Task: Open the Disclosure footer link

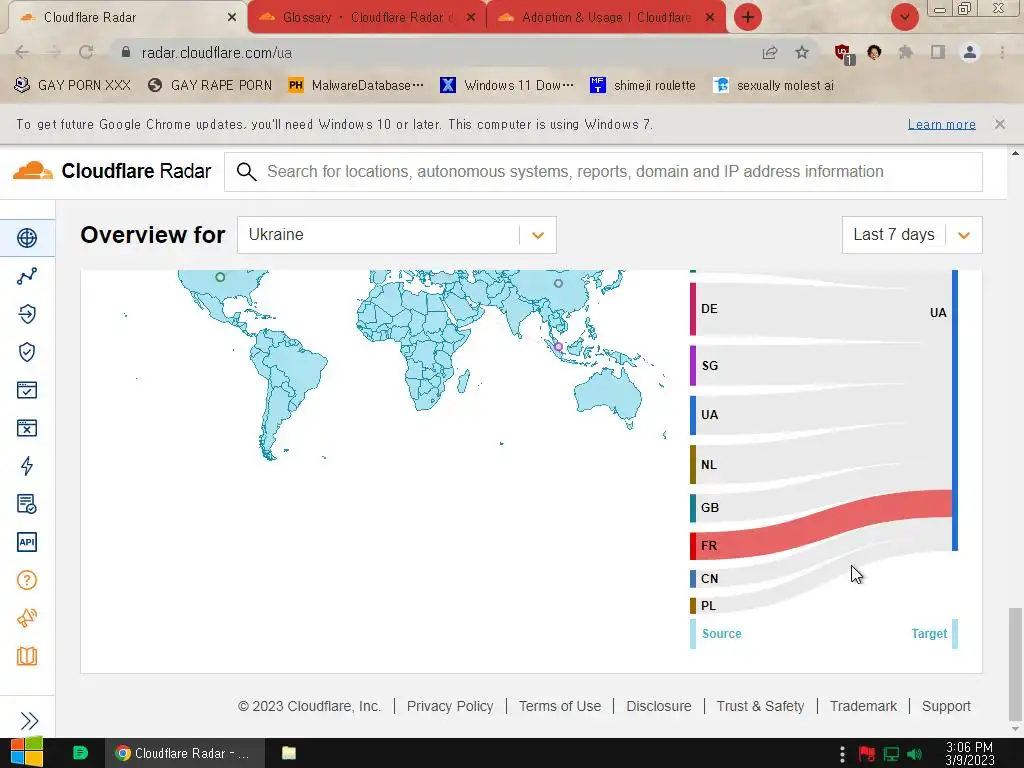Action: pos(658,706)
